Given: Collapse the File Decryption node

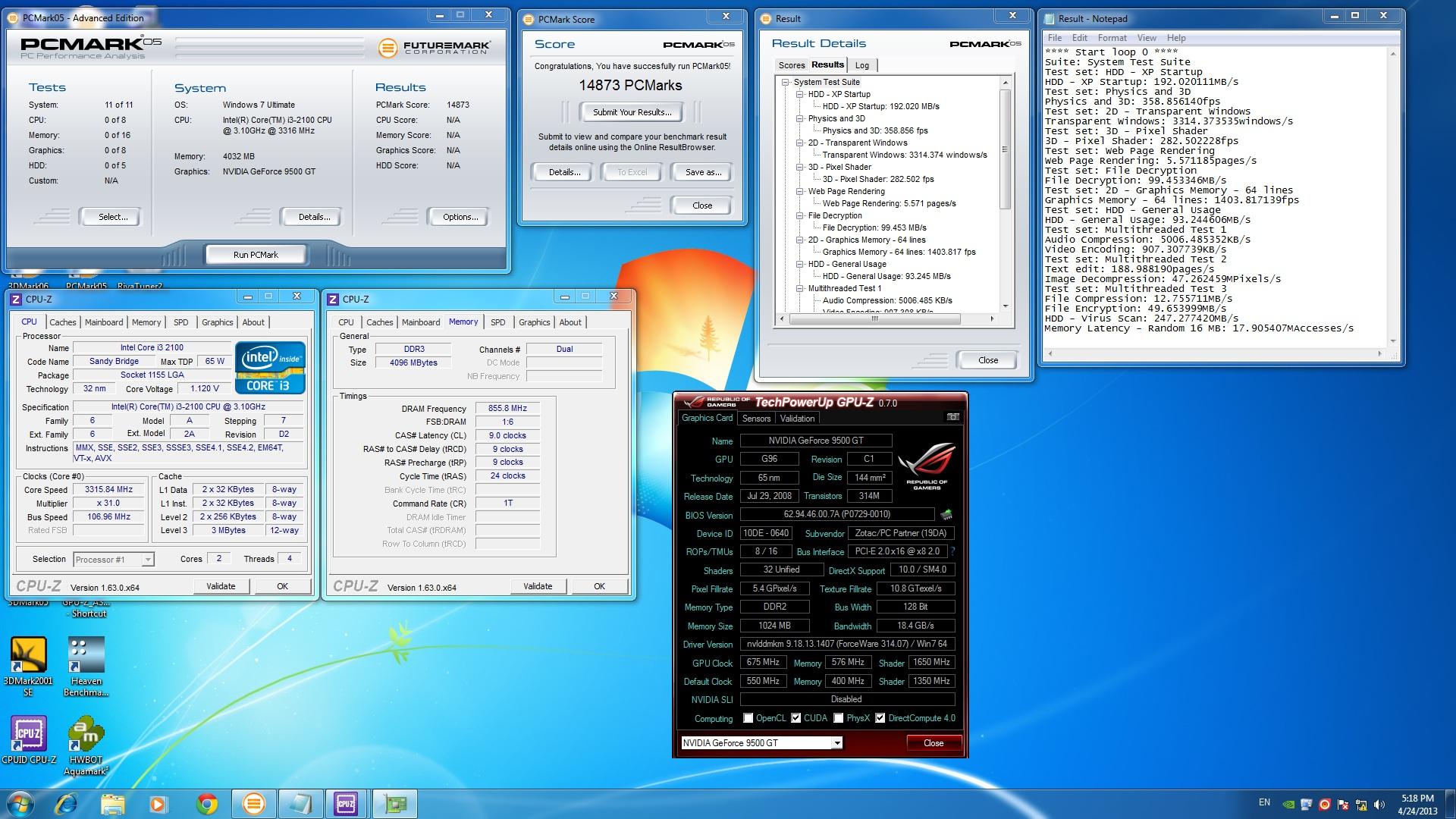Looking at the screenshot, I should pyautogui.click(x=800, y=215).
